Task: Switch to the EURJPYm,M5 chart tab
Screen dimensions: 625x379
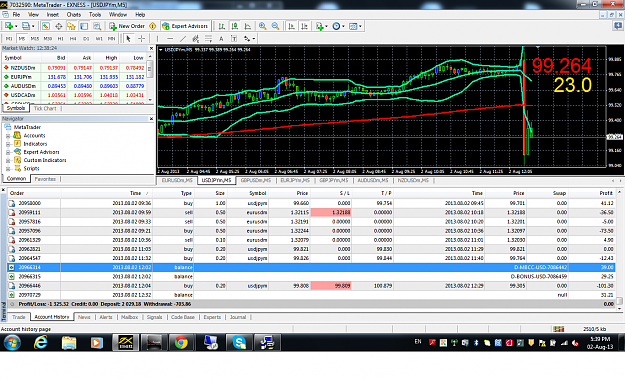Action: coord(295,181)
